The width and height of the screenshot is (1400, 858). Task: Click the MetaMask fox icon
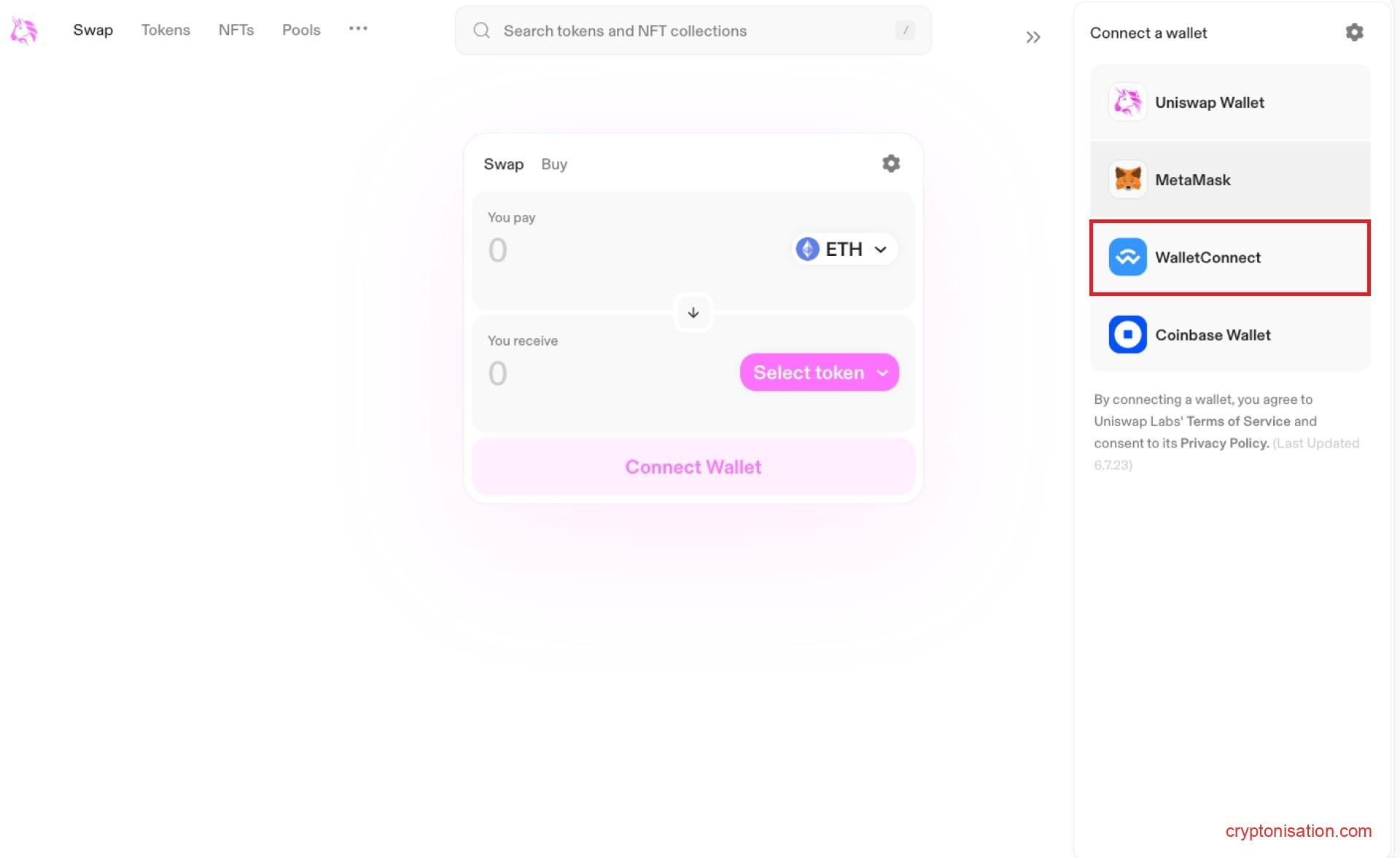[x=1127, y=179]
